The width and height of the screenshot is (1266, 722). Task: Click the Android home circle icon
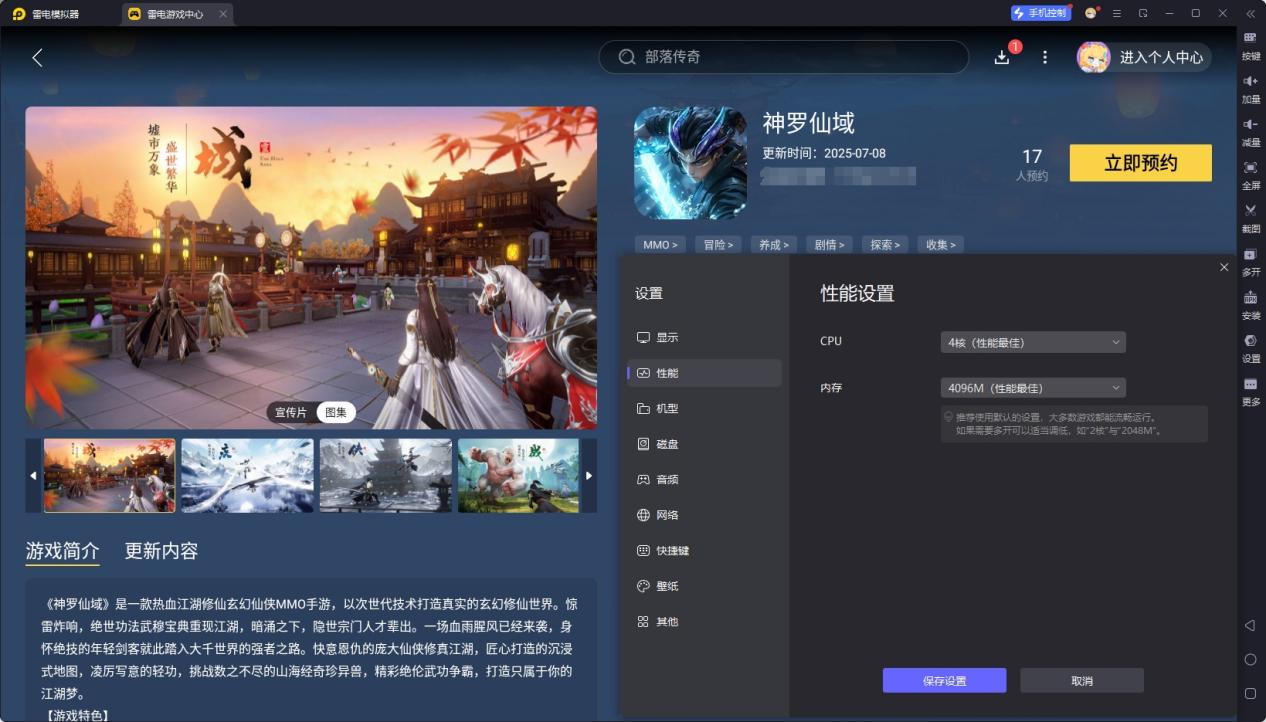[x=1250, y=660]
